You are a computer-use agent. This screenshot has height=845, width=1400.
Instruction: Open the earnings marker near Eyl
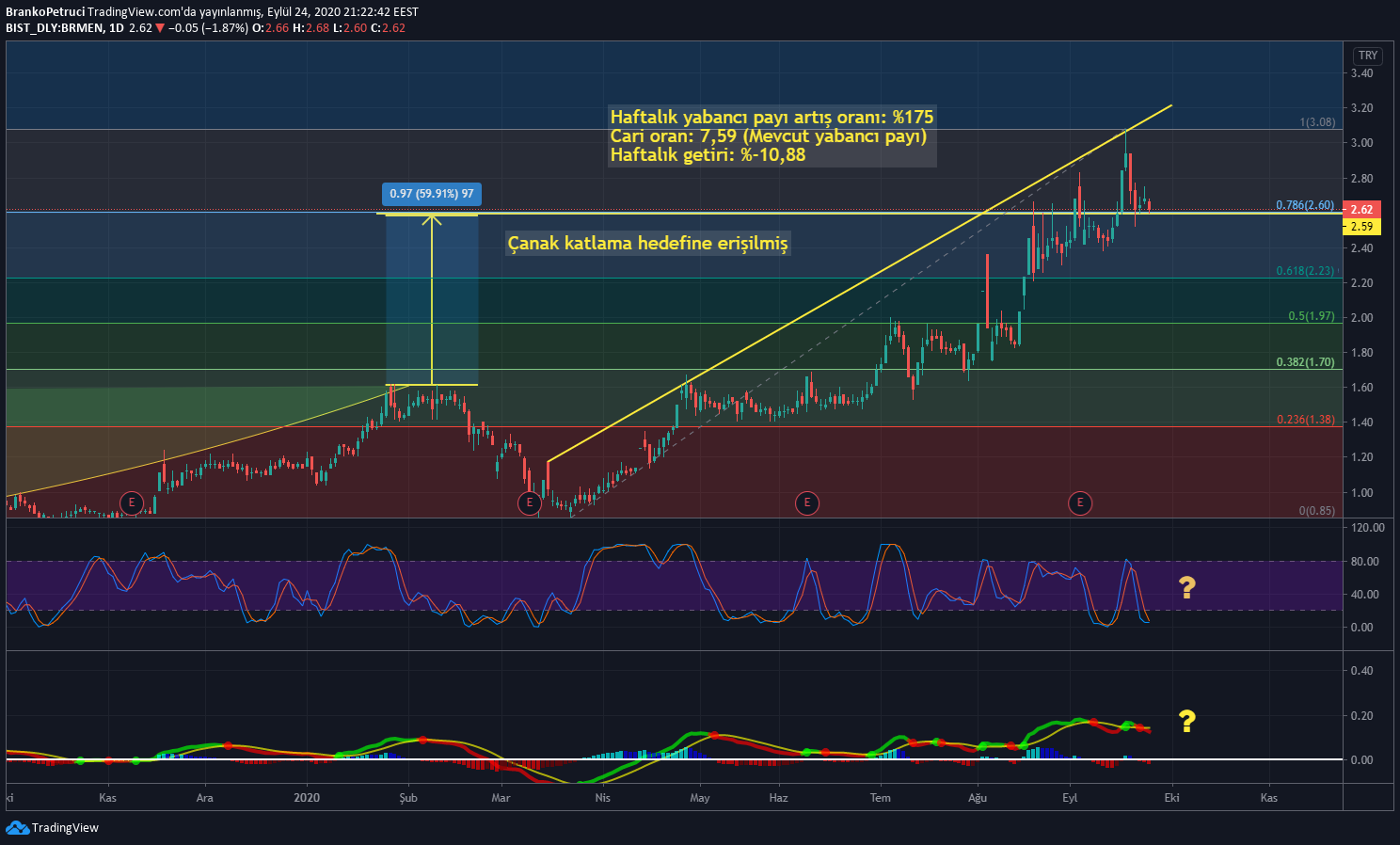point(1080,502)
